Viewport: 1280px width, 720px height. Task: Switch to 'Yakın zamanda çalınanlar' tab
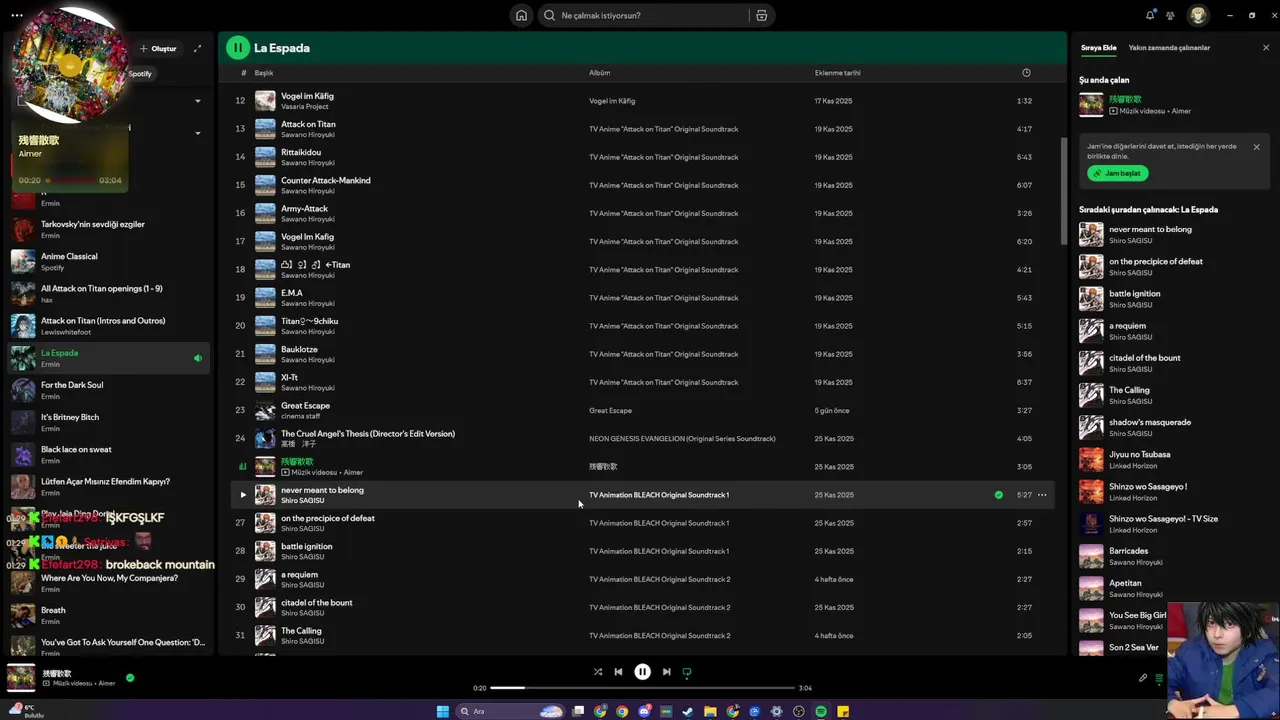coord(1169,48)
